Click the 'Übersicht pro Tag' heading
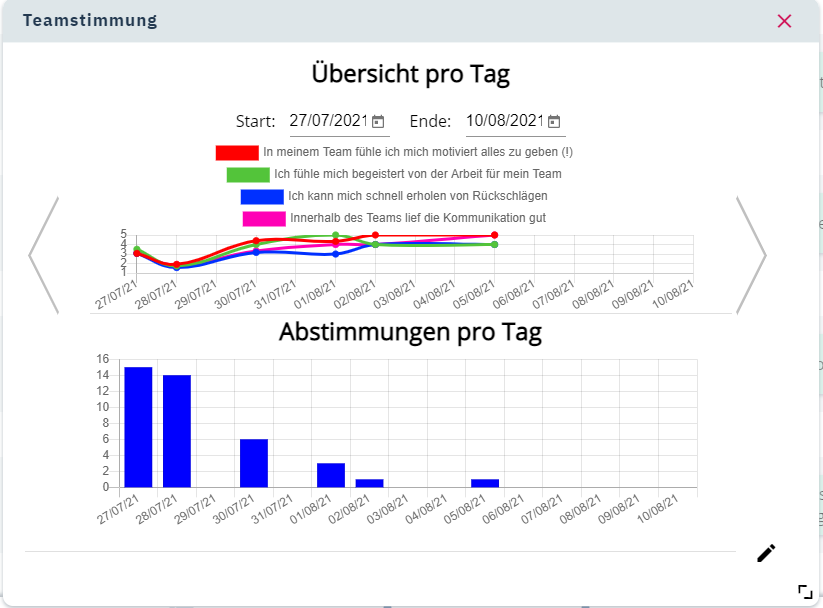 411,74
